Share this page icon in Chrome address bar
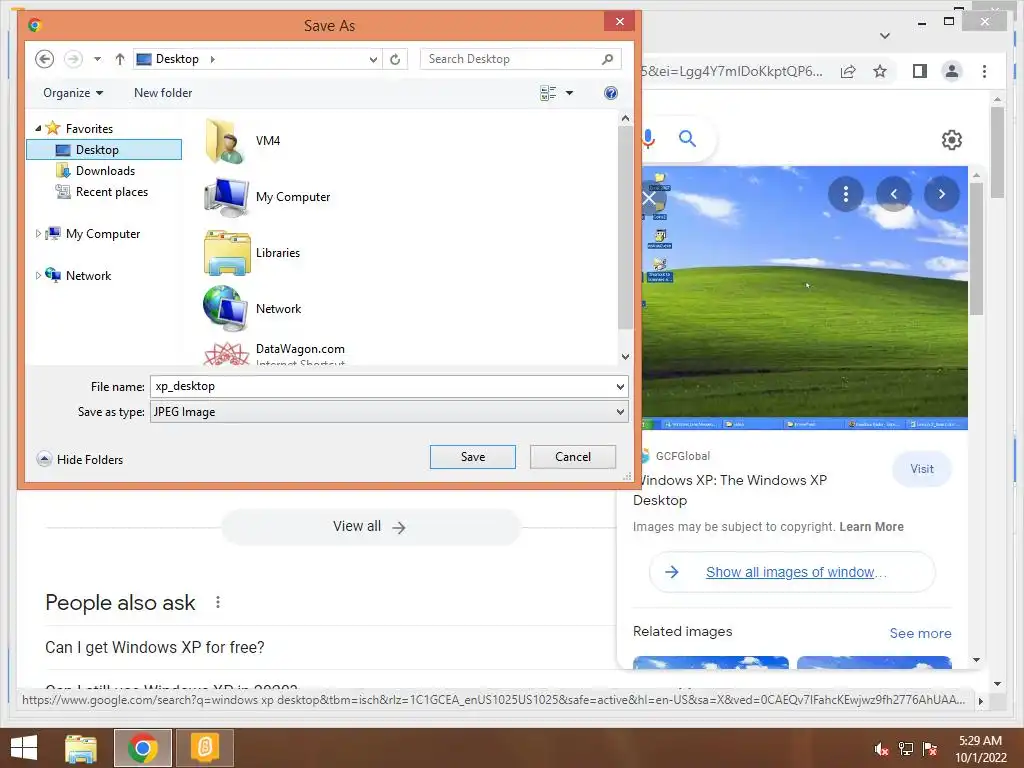This screenshot has height=768, width=1024. [x=848, y=71]
